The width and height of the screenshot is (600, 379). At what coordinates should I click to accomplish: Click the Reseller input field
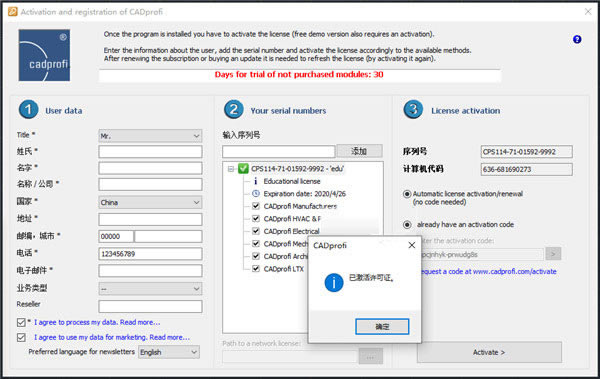coord(150,306)
